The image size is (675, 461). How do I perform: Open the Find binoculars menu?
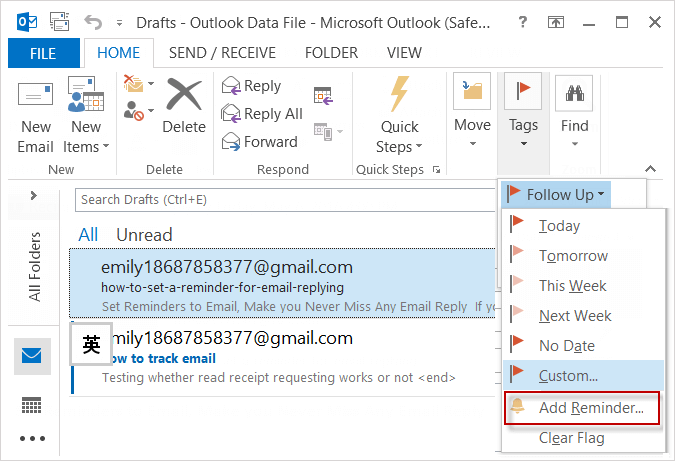coord(574,111)
